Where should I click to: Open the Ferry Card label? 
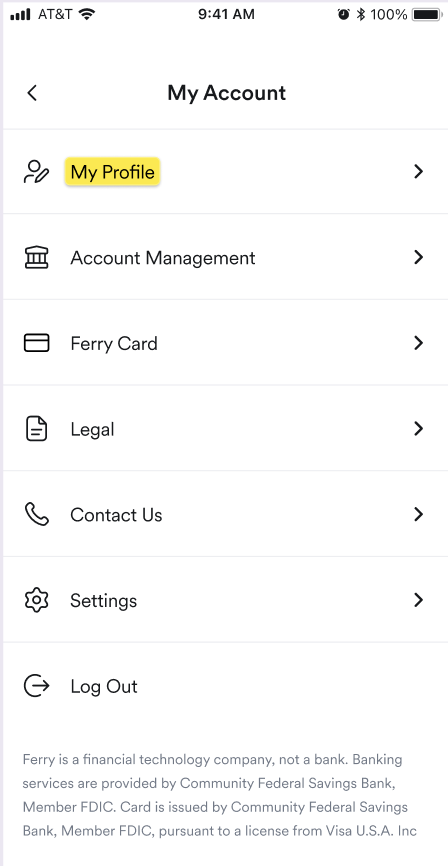(114, 344)
